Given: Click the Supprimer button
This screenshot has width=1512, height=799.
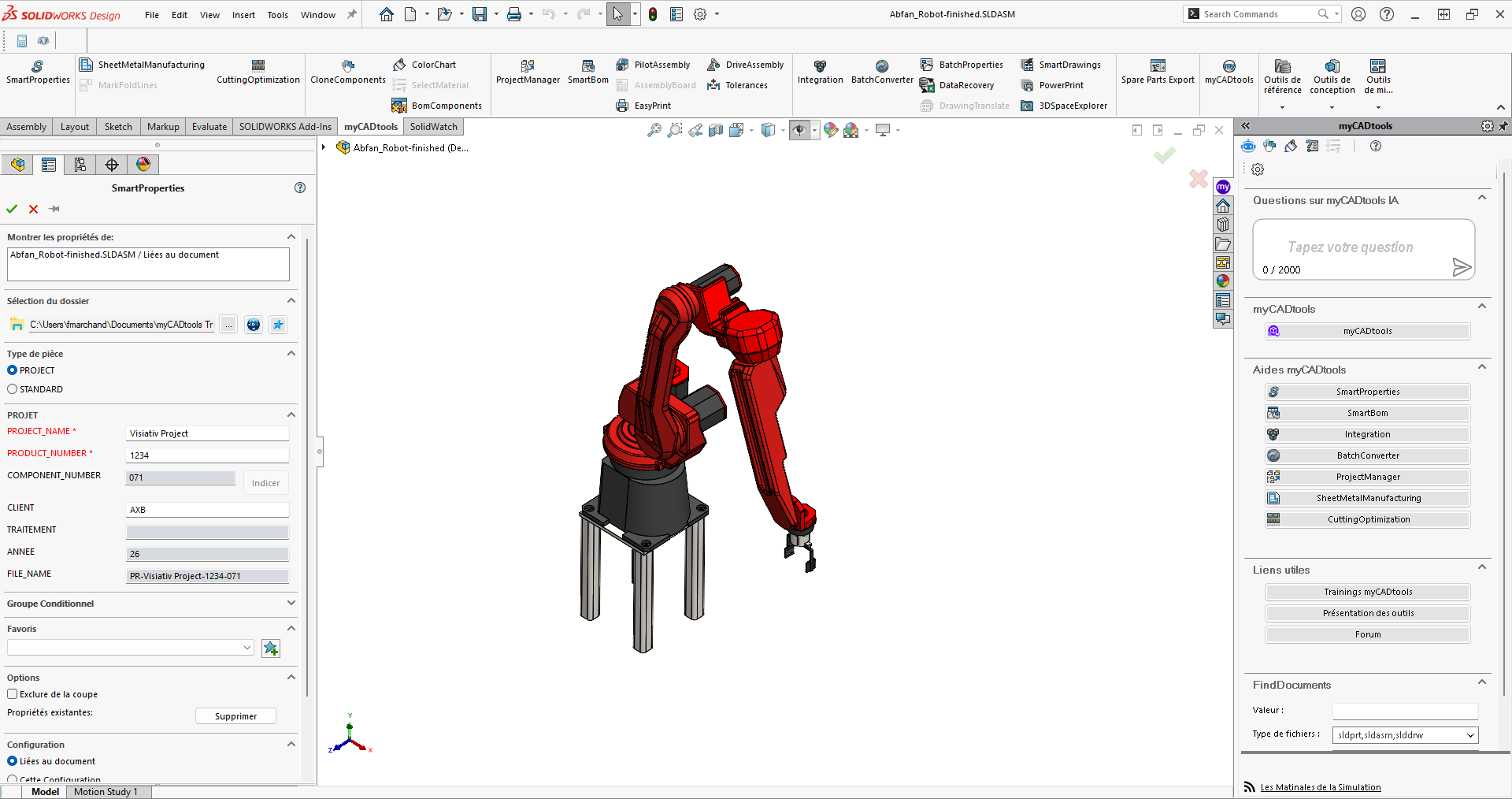Looking at the screenshot, I should [235, 716].
